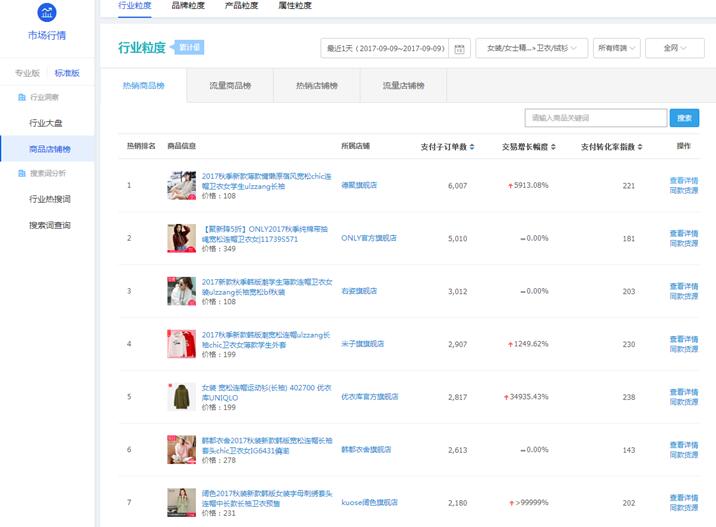Image resolution: width=716 pixels, height=527 pixels.
Task: Open the red hoodie thumbnail in rank 4 row
Action: click(x=181, y=344)
